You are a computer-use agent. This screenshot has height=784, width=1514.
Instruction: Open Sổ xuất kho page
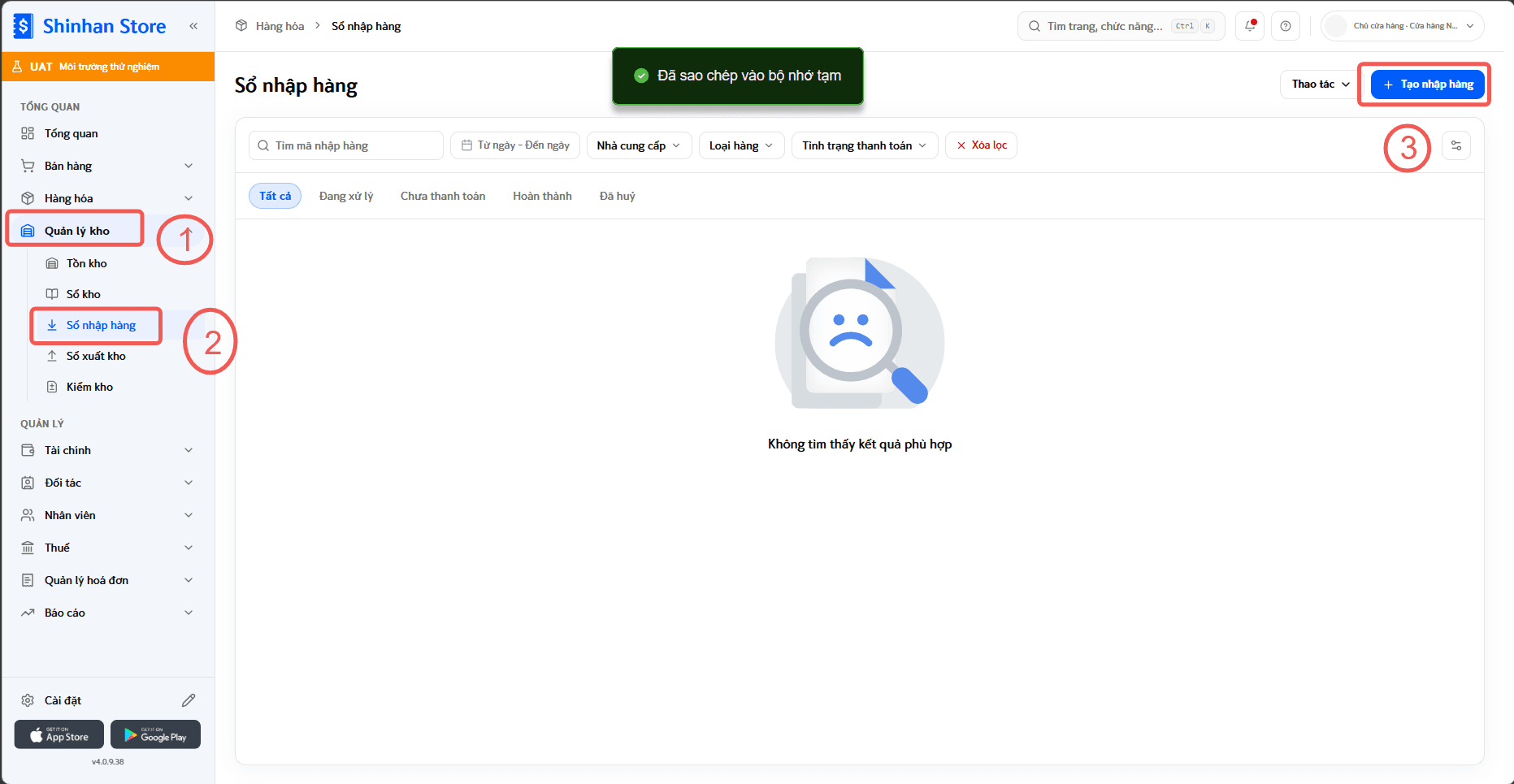tap(120, 356)
